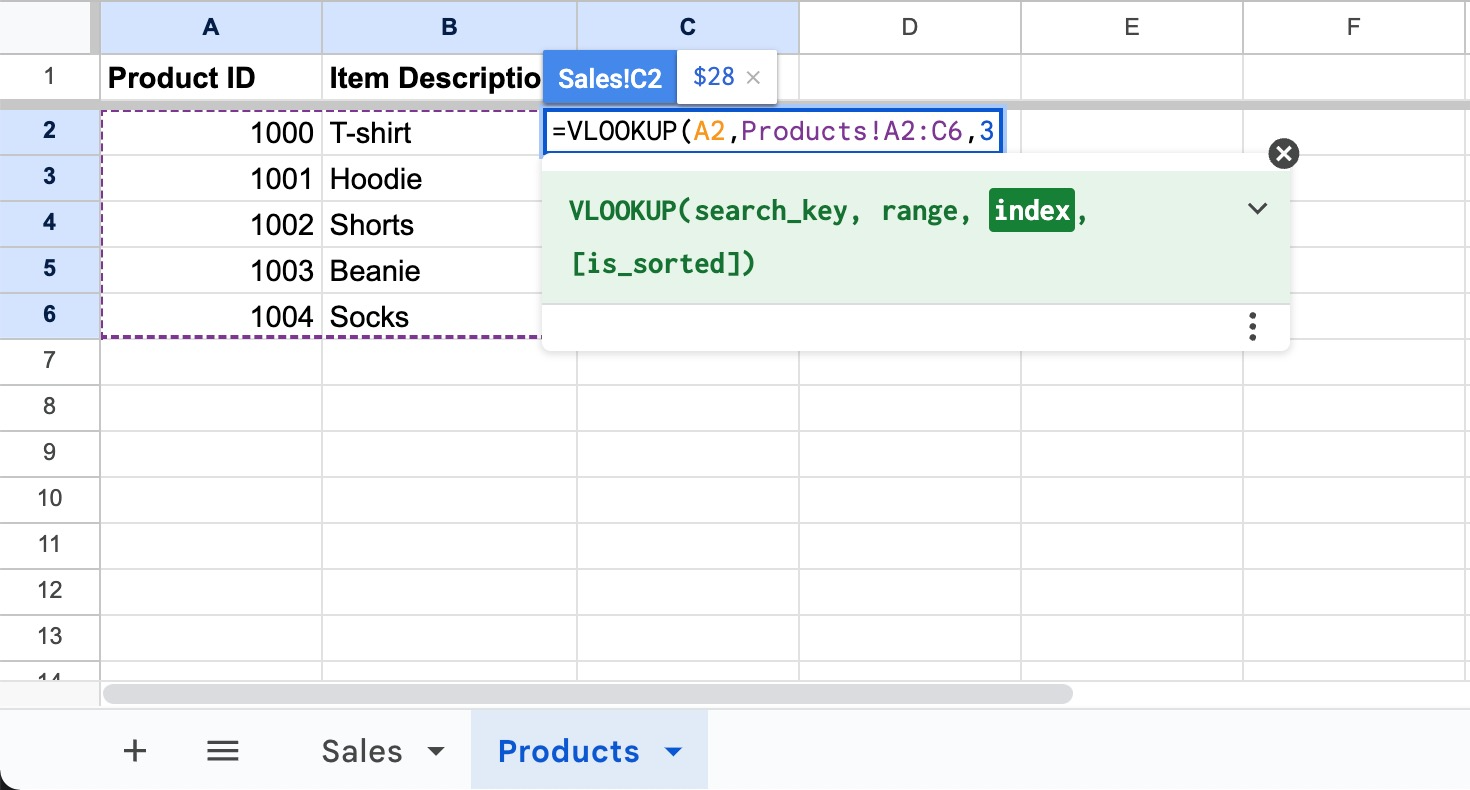The image size is (1470, 790).
Task: Open the Products sheet dropdown menu
Action: pos(673,750)
